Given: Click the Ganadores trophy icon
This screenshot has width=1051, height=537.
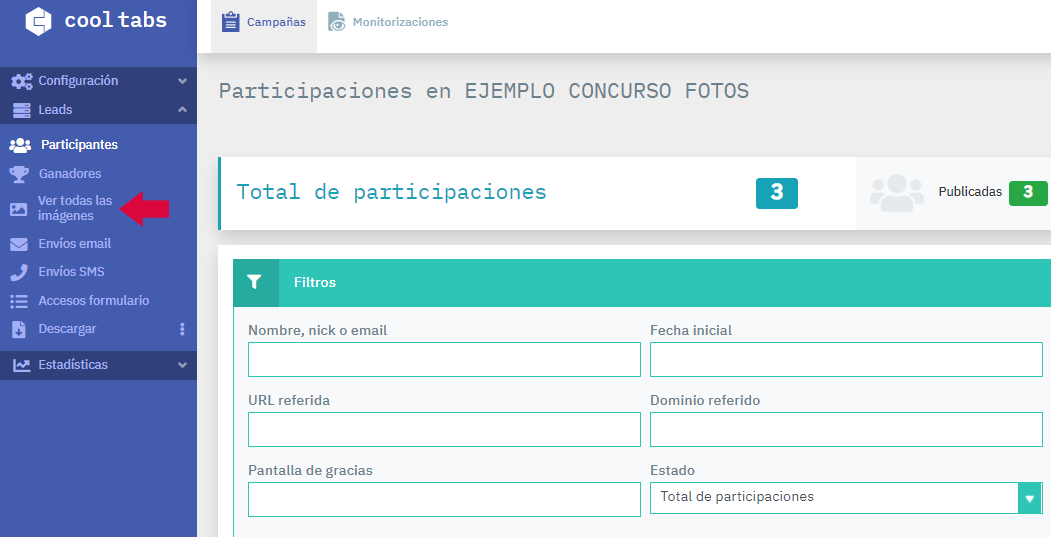Looking at the screenshot, I should [19, 174].
